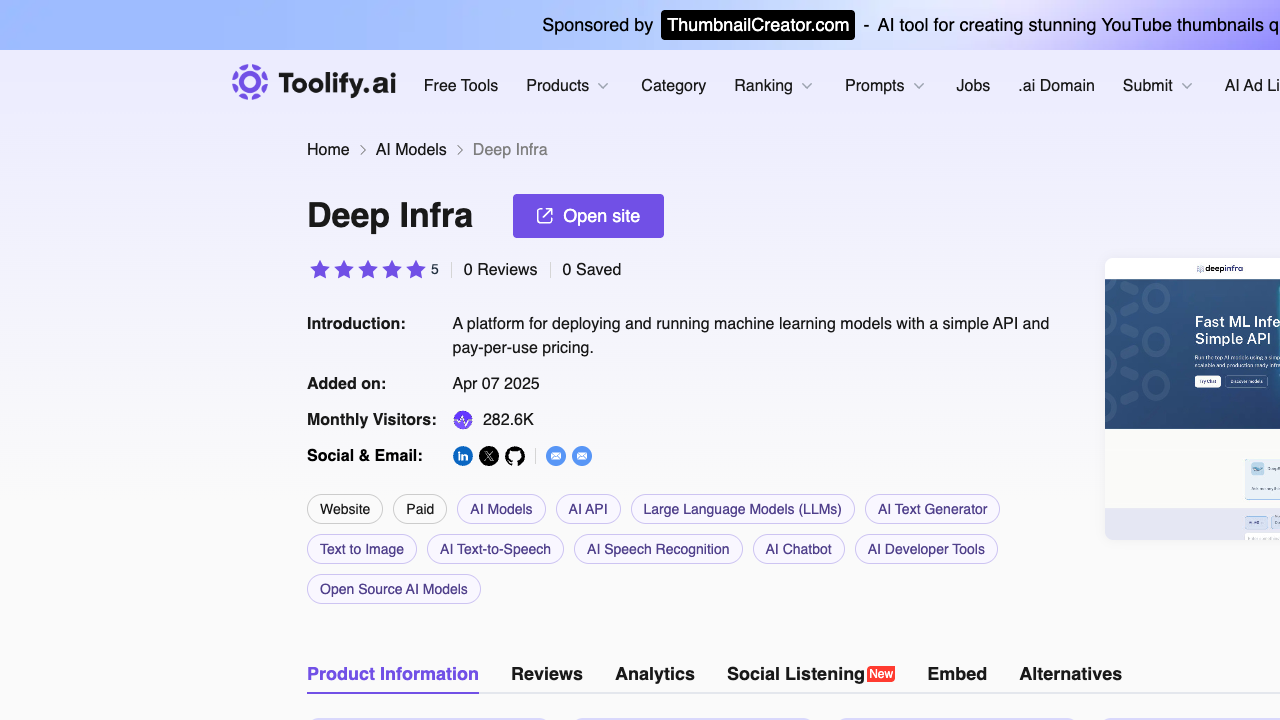1280x720 pixels.
Task: Select the AI API tag
Action: pos(588,509)
